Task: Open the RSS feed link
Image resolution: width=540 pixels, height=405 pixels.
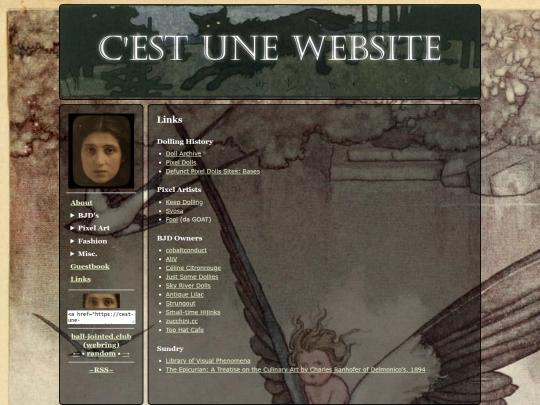Action: (101, 370)
